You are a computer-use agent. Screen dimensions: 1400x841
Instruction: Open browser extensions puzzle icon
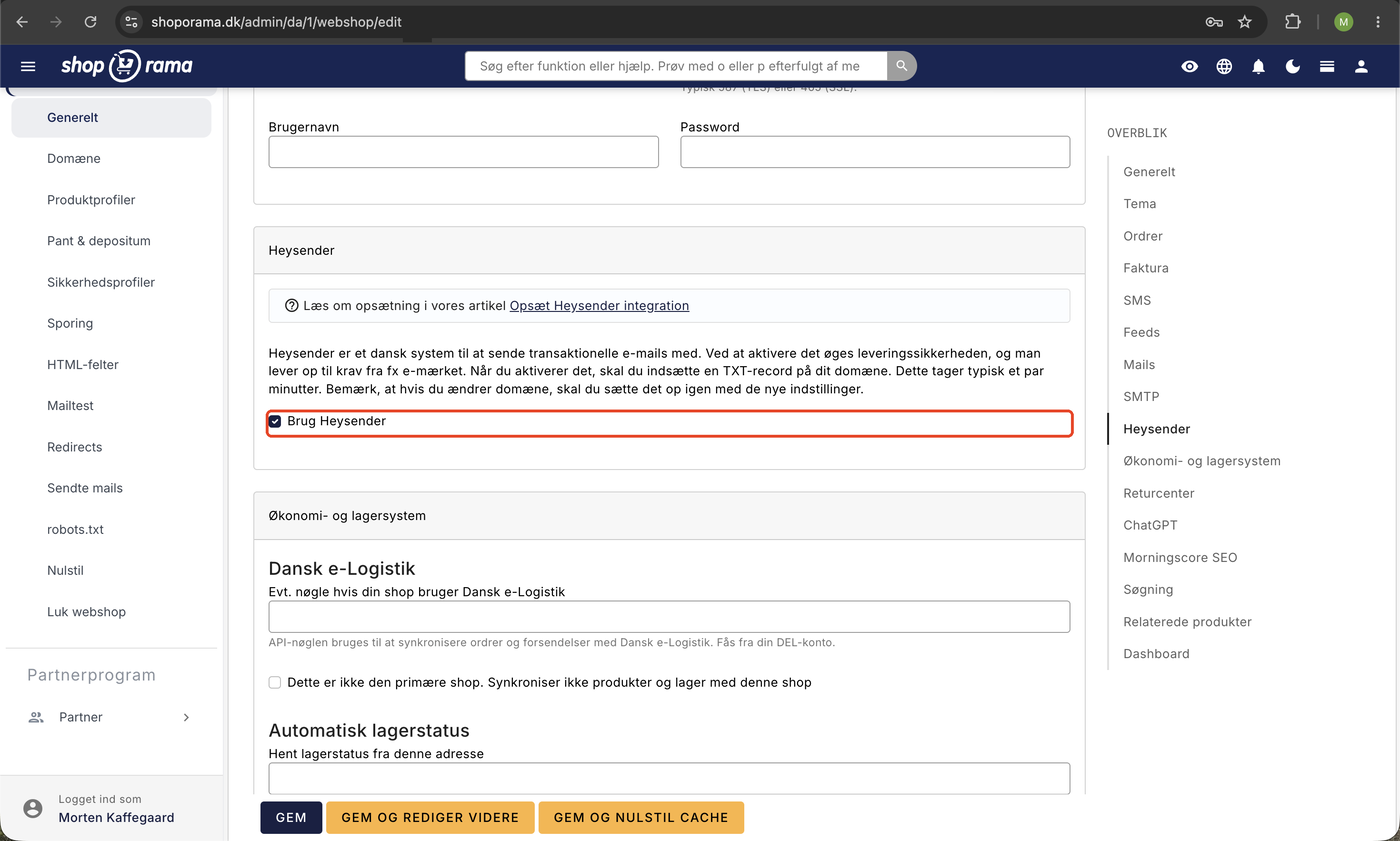pos(1293,21)
